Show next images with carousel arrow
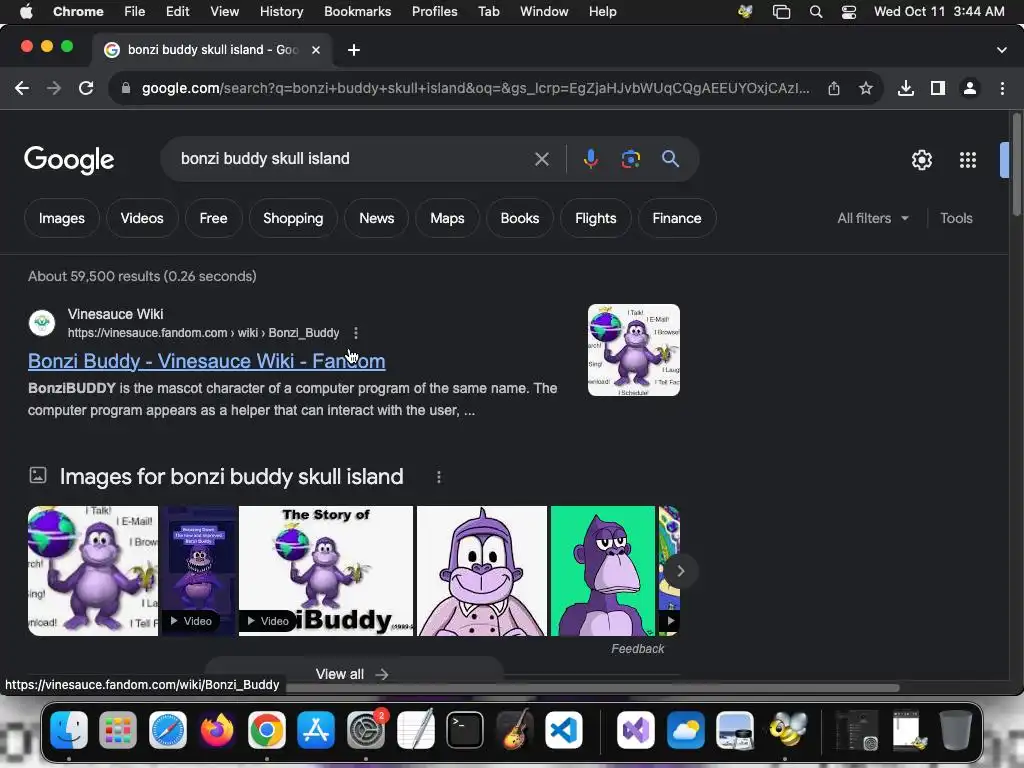This screenshot has width=1024, height=768. point(680,571)
